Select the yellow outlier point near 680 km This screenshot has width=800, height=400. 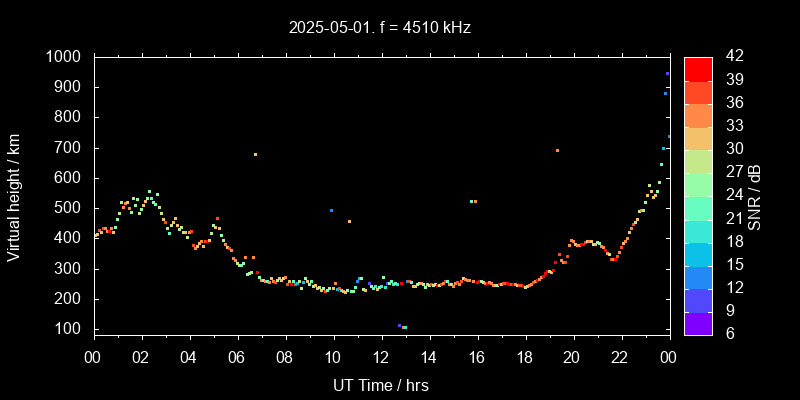click(255, 154)
